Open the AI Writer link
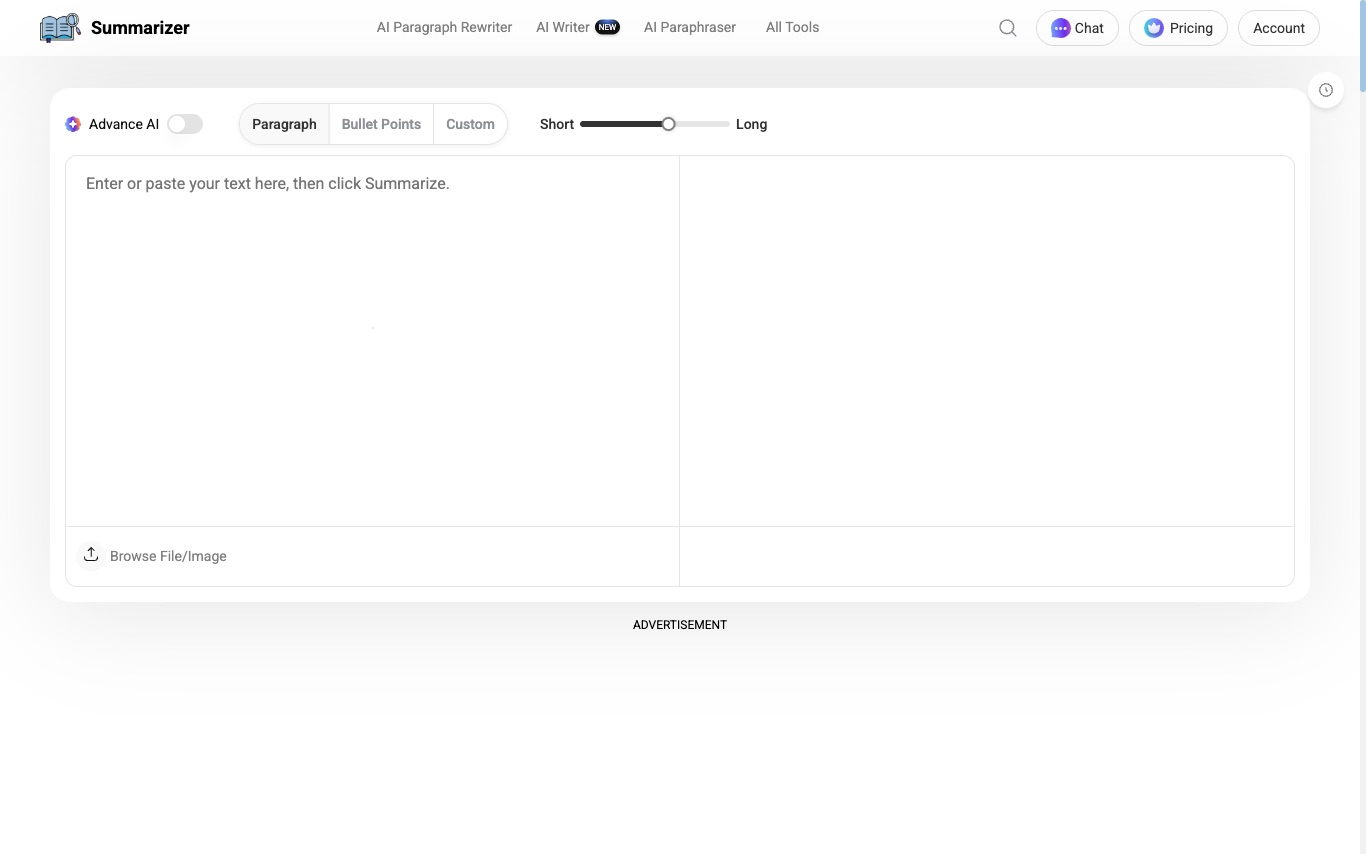The height and width of the screenshot is (854, 1366). [562, 27]
